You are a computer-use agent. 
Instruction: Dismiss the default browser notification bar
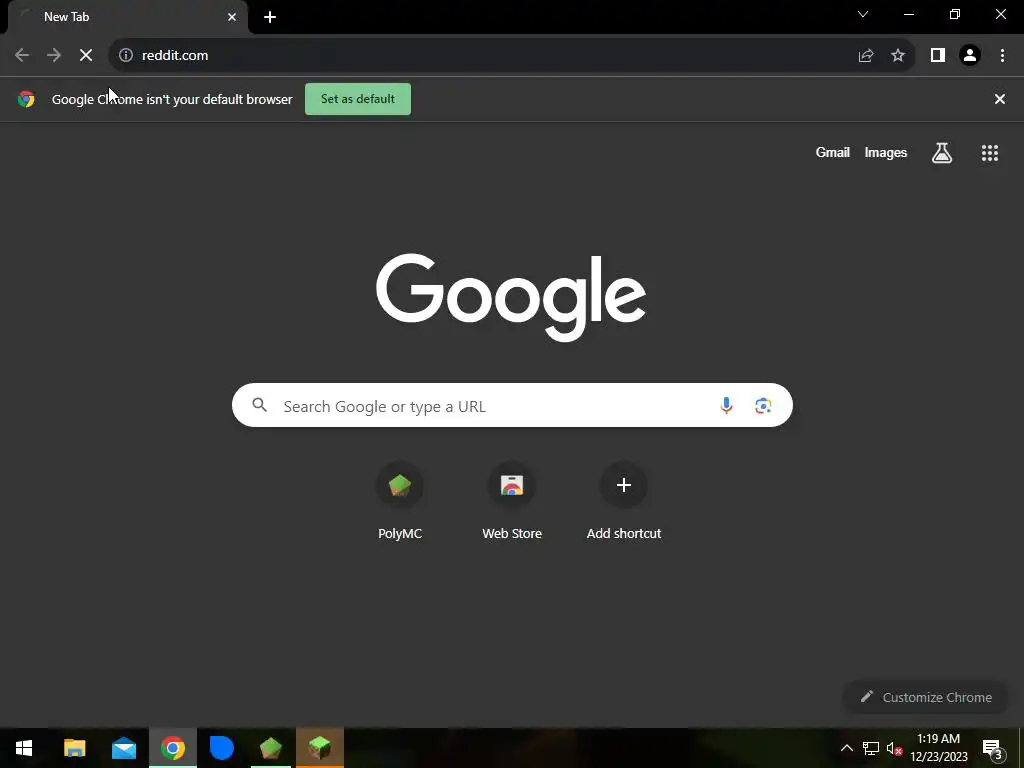pos(1000,99)
